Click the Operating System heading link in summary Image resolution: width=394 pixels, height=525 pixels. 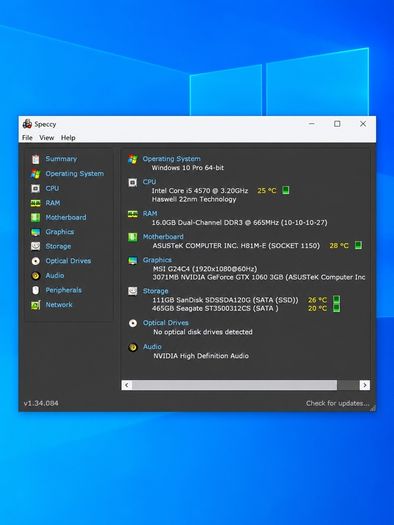coord(172,159)
